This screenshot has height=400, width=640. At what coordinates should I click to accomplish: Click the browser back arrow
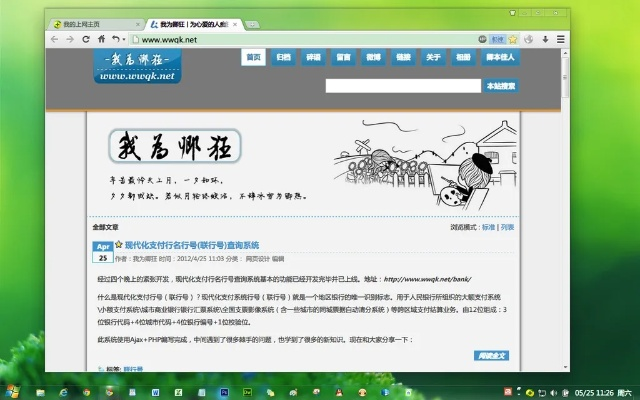[56, 39]
